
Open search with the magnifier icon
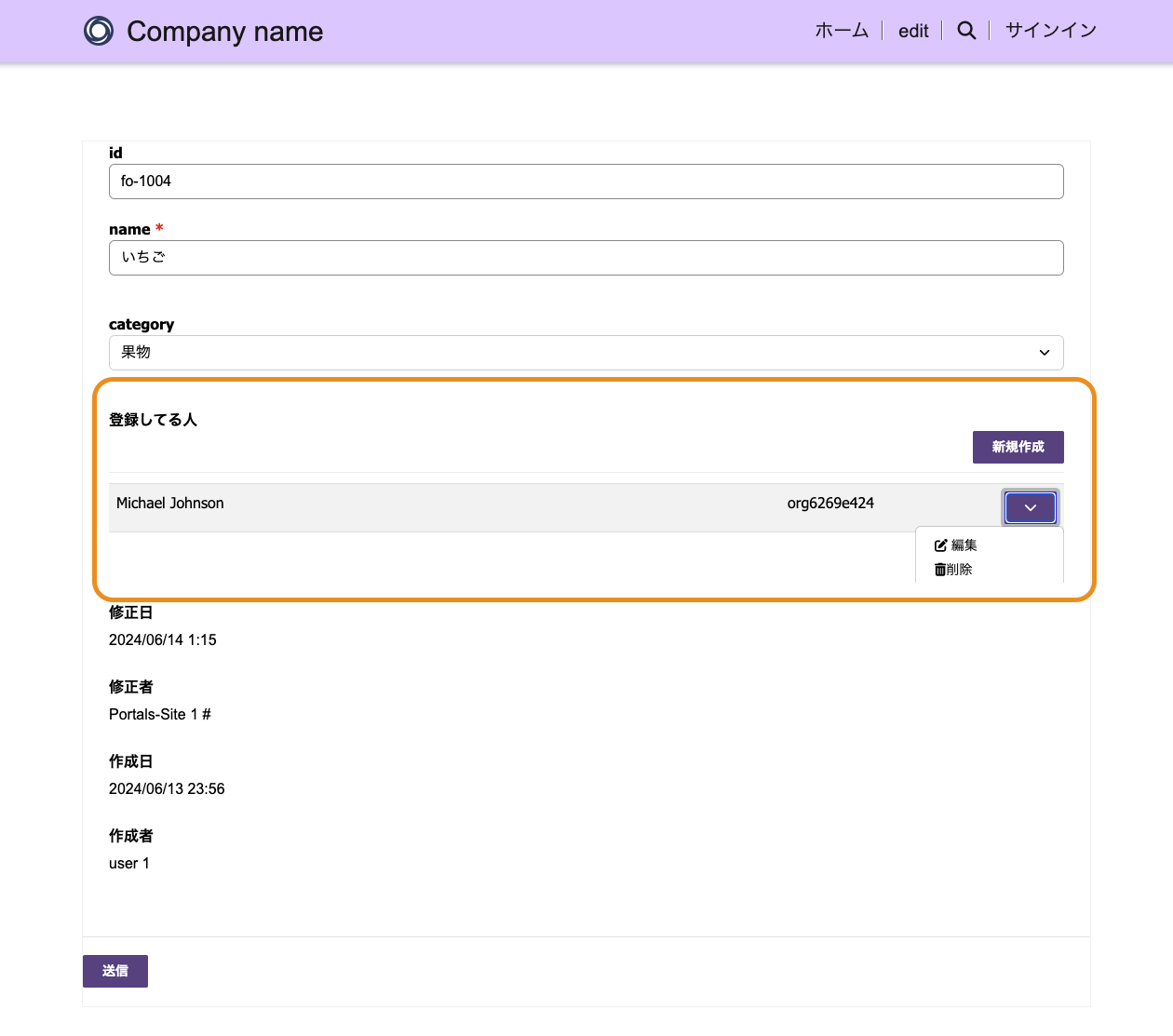pyautogui.click(x=966, y=31)
